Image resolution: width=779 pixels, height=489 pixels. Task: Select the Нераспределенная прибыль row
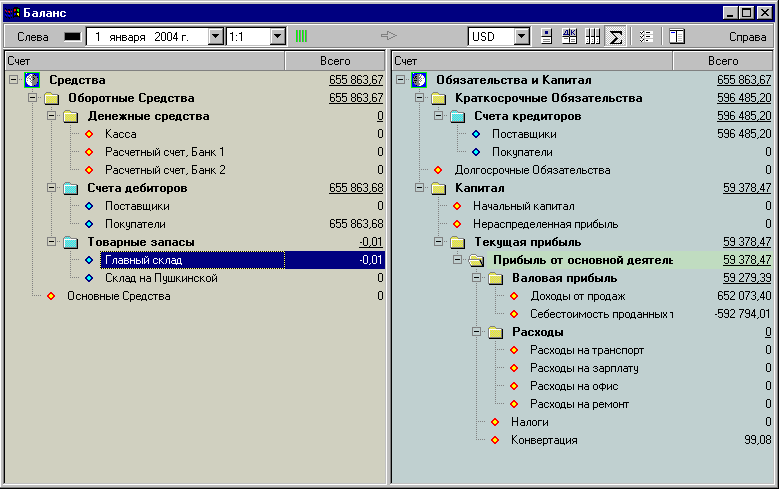pyautogui.click(x=545, y=224)
